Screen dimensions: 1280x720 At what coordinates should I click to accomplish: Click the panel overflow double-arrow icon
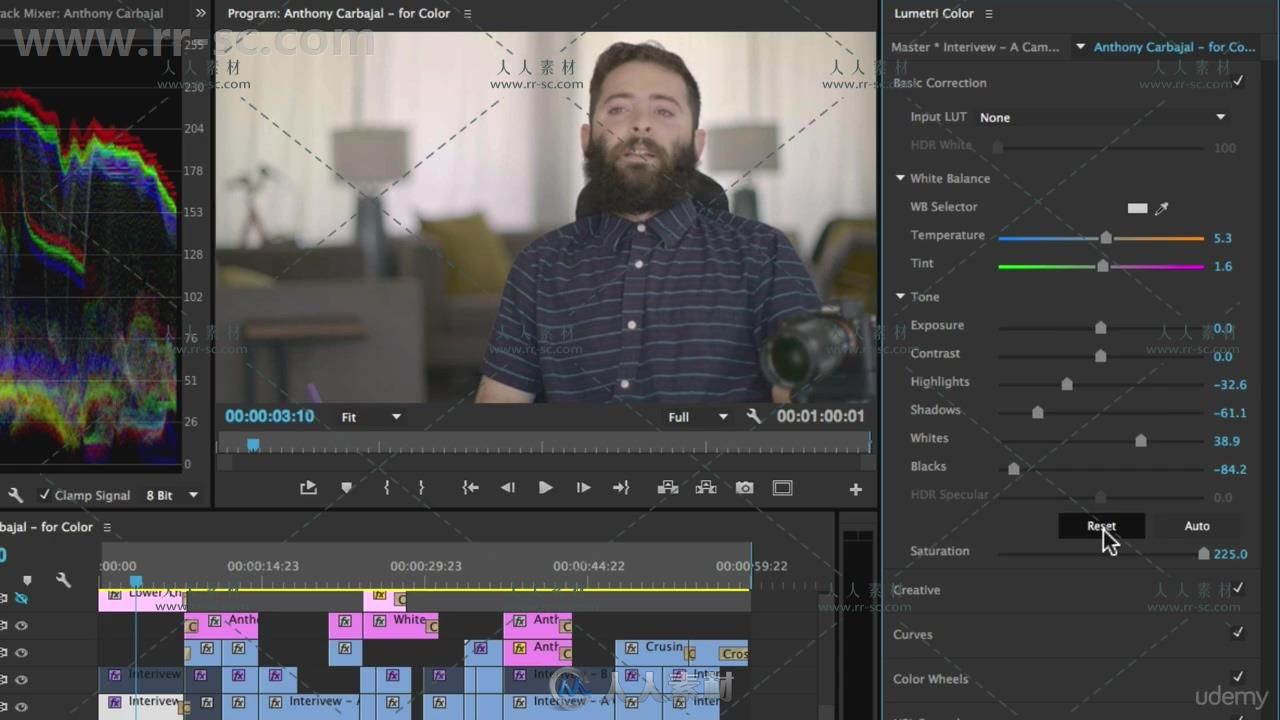click(x=201, y=13)
